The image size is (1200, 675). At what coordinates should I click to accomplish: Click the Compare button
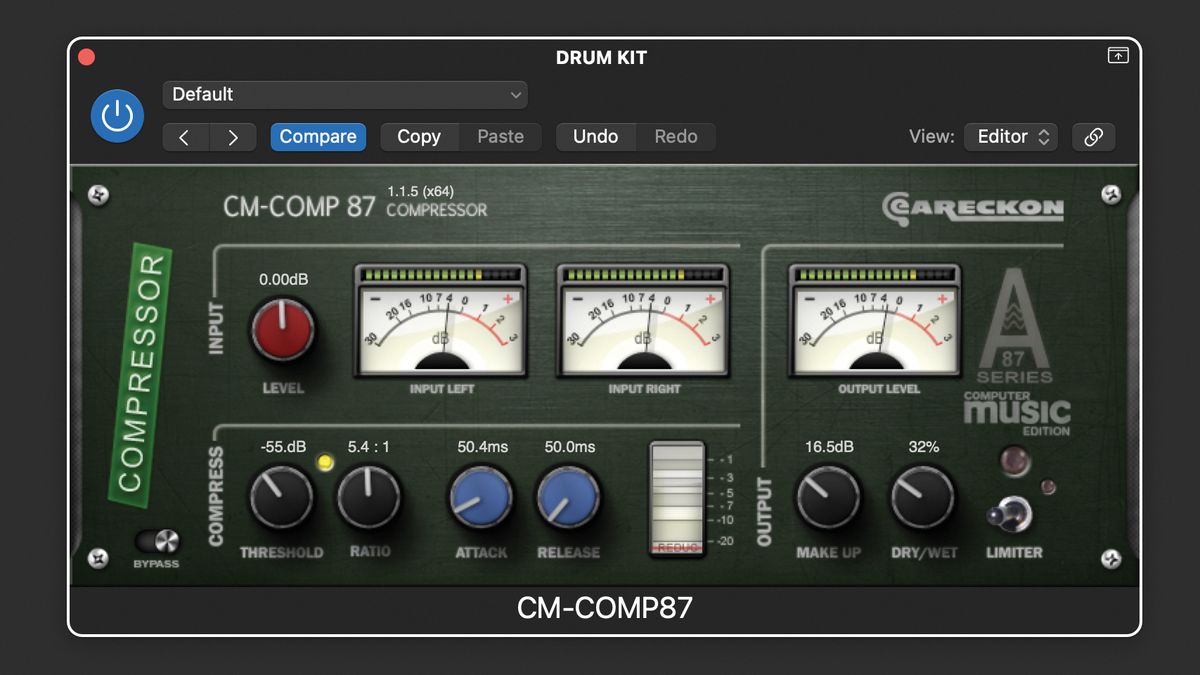(318, 137)
